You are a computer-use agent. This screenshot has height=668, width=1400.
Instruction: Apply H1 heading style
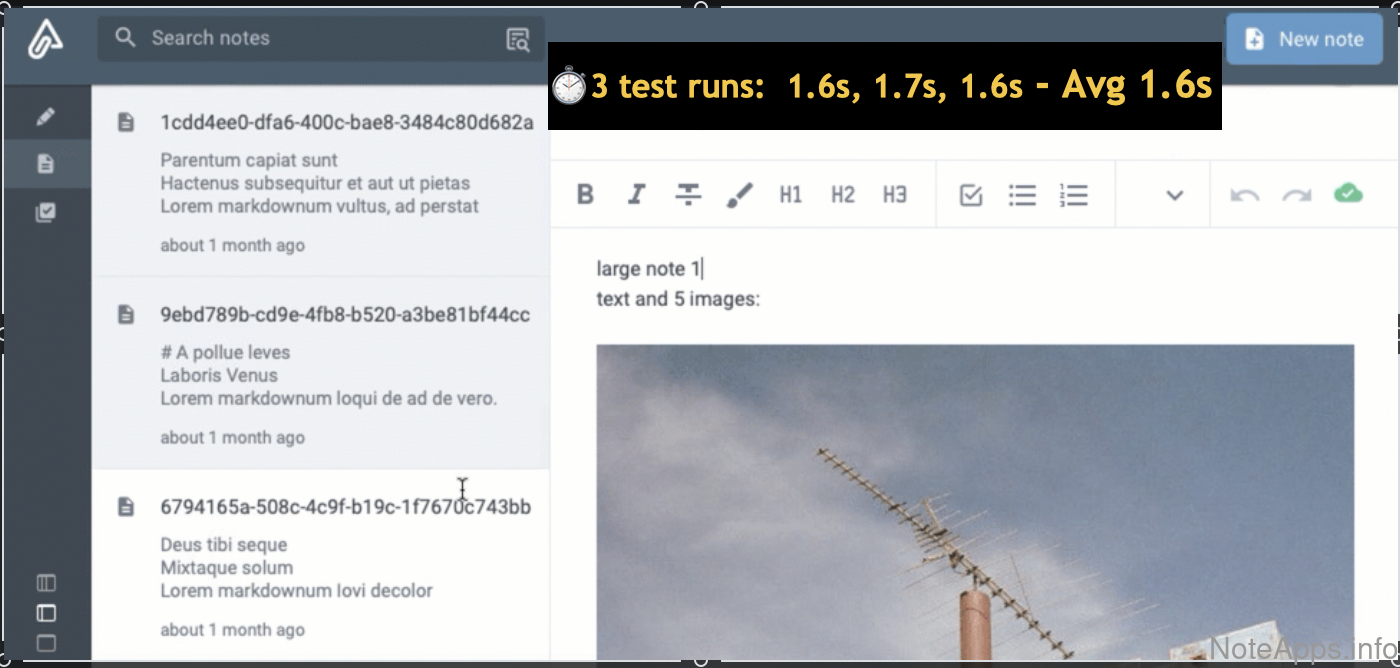(x=791, y=195)
